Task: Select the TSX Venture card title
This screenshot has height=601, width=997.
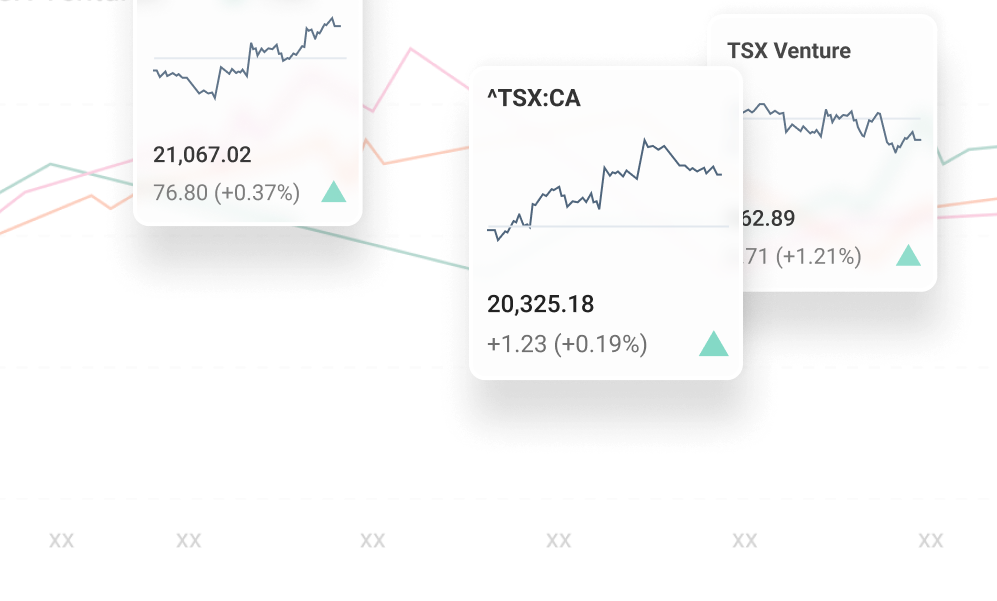Action: click(x=789, y=50)
